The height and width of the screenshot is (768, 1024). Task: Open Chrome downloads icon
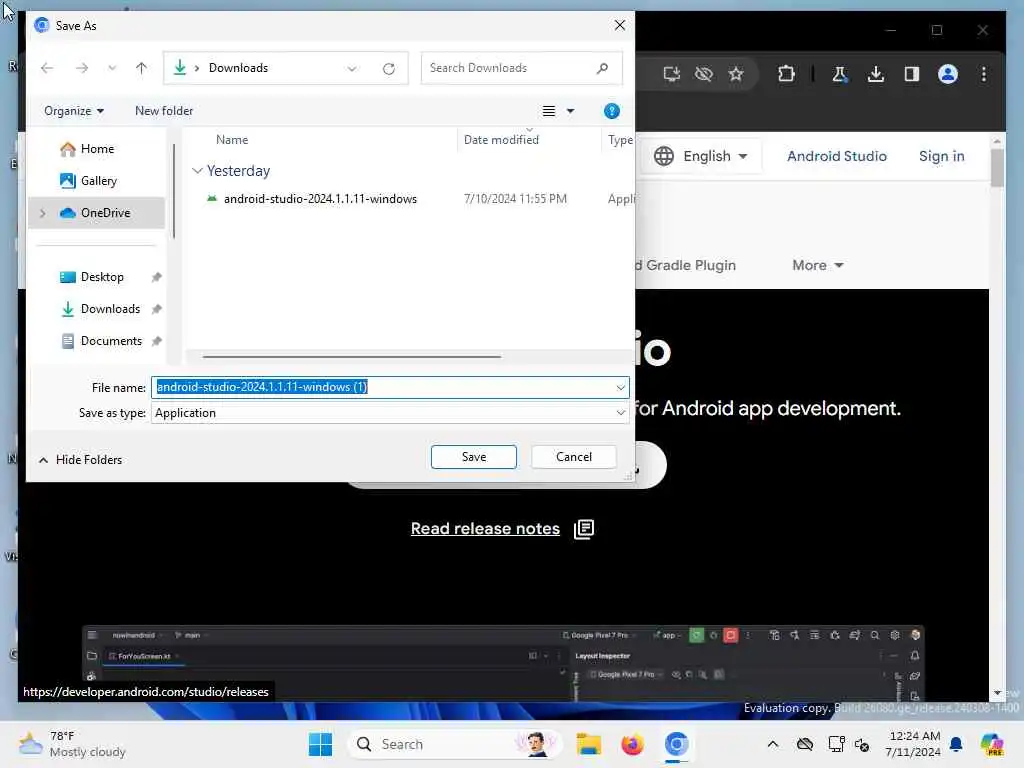pyautogui.click(x=876, y=74)
